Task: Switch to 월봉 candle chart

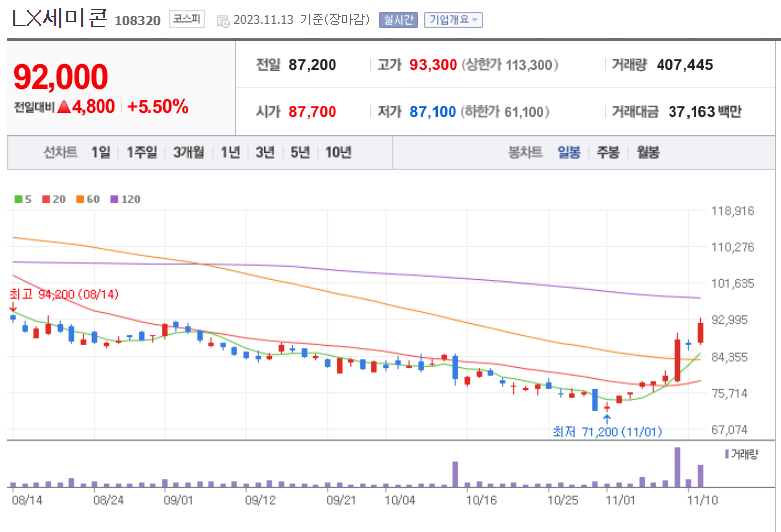Action: 648,152
